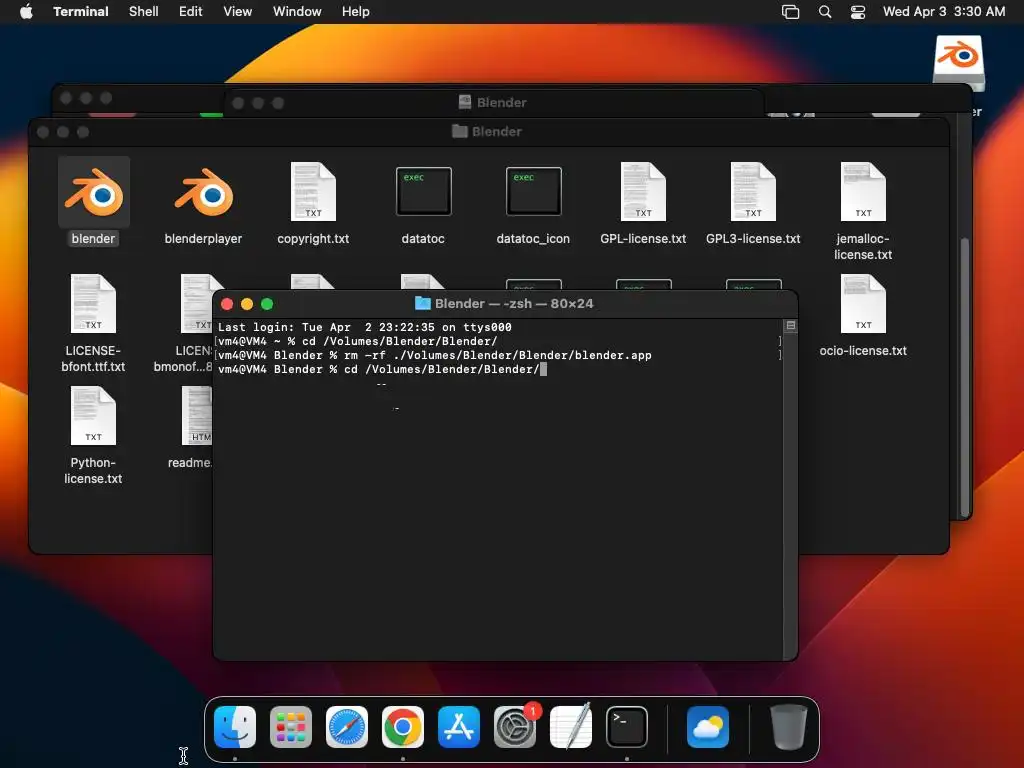Open Finder from the Dock

coord(235,727)
